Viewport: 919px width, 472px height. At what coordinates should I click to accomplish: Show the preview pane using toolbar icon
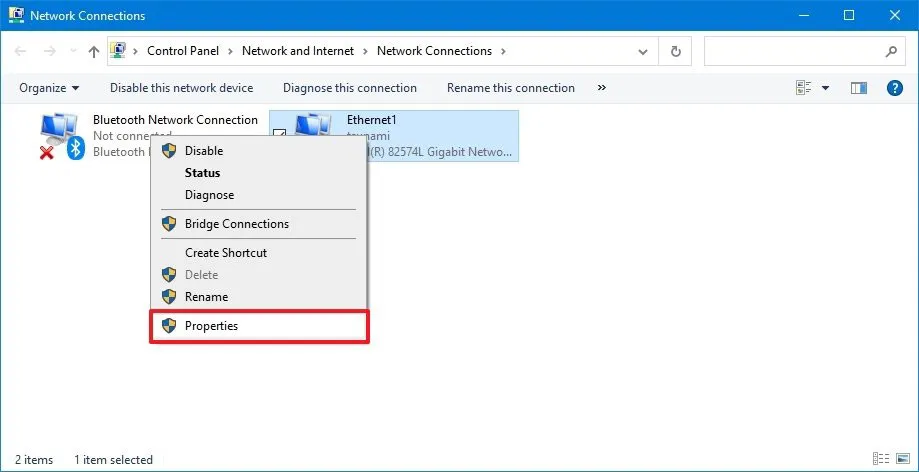coord(858,88)
